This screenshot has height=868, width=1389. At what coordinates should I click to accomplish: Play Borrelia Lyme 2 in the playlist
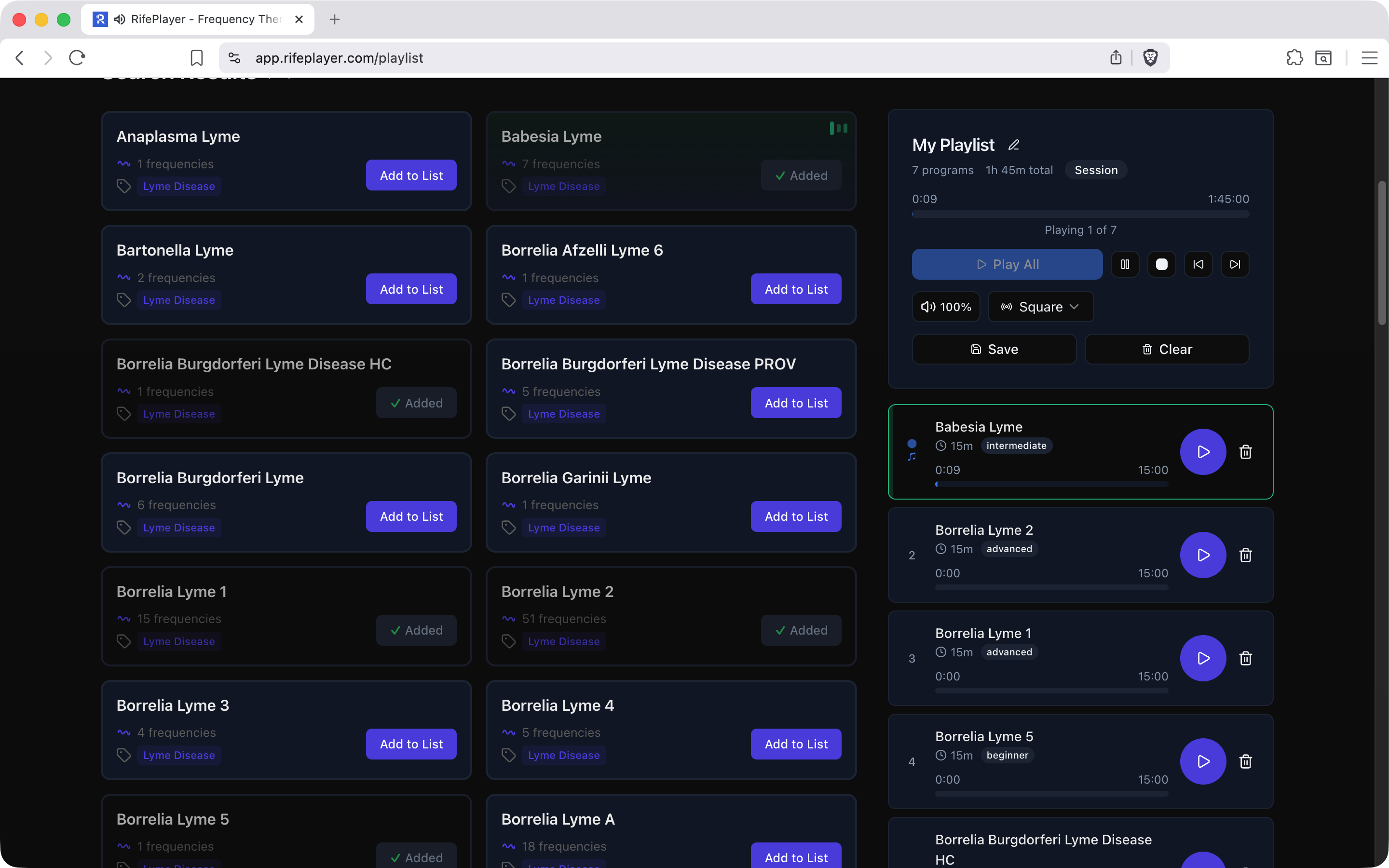click(1203, 555)
